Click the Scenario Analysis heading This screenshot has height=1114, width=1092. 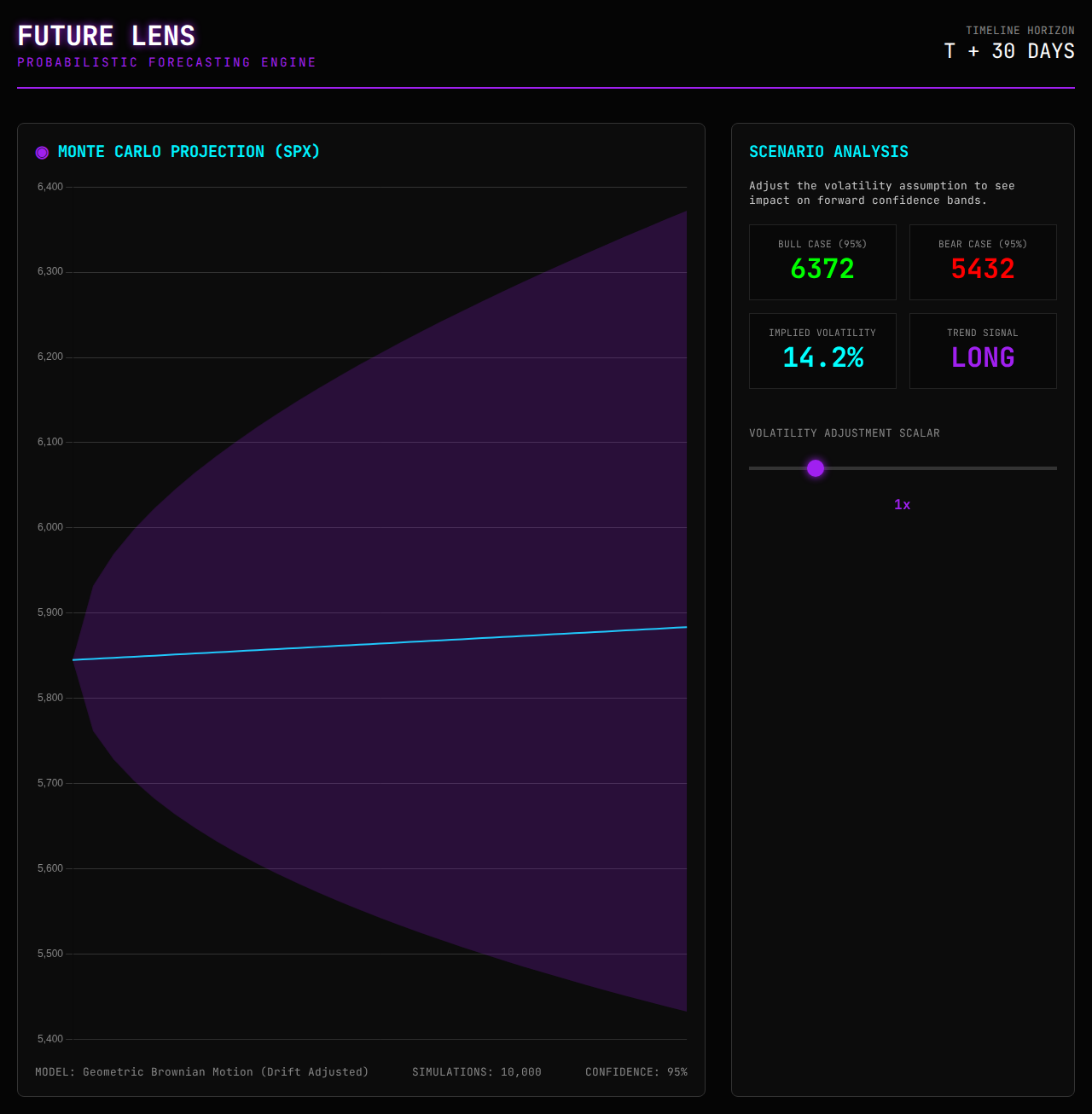[x=828, y=152]
